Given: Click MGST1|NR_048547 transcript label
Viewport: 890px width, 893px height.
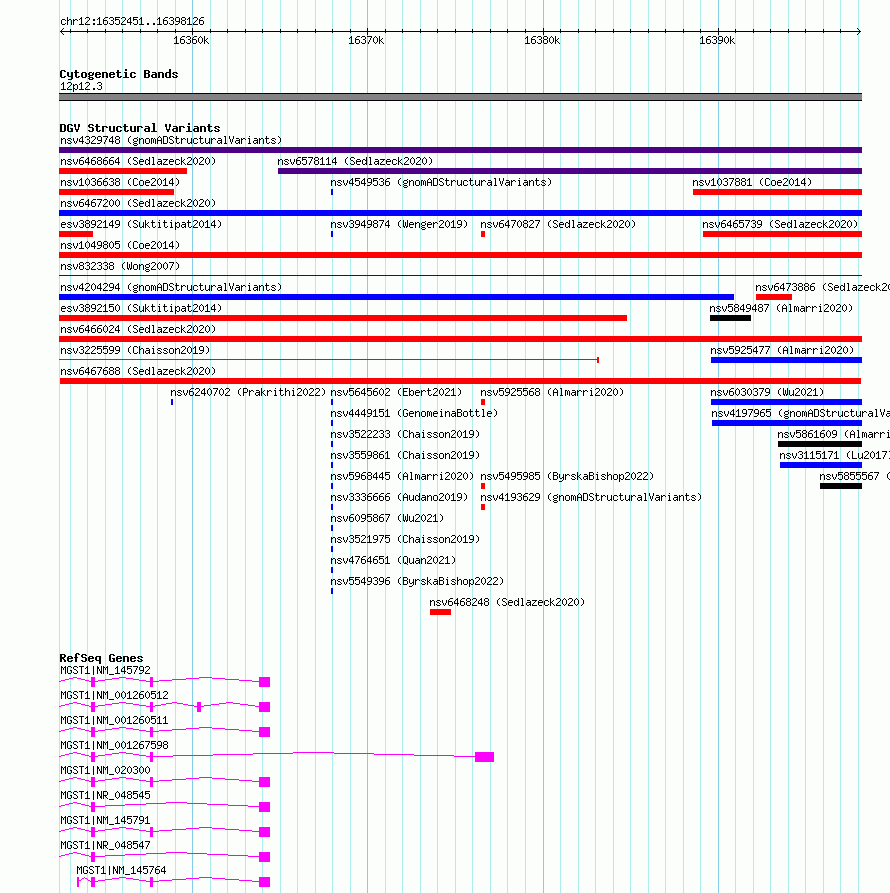Looking at the screenshot, I should [x=105, y=846].
